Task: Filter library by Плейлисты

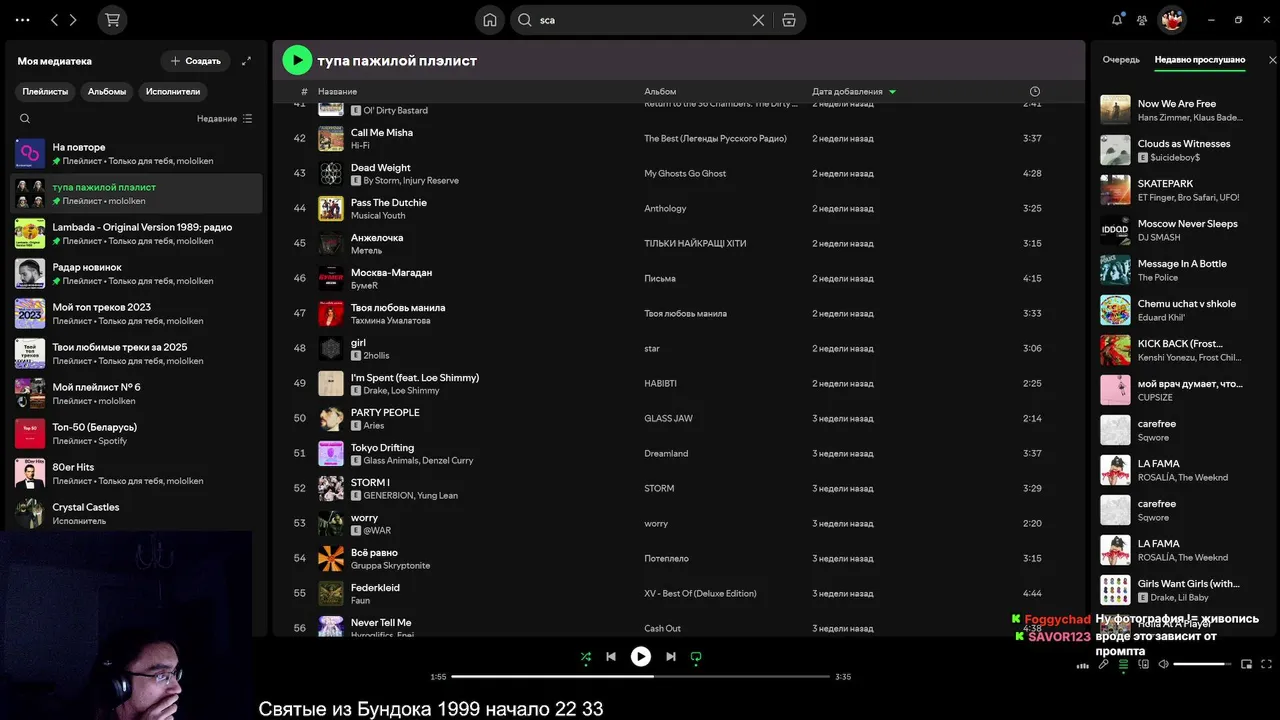Action: pyautogui.click(x=45, y=91)
